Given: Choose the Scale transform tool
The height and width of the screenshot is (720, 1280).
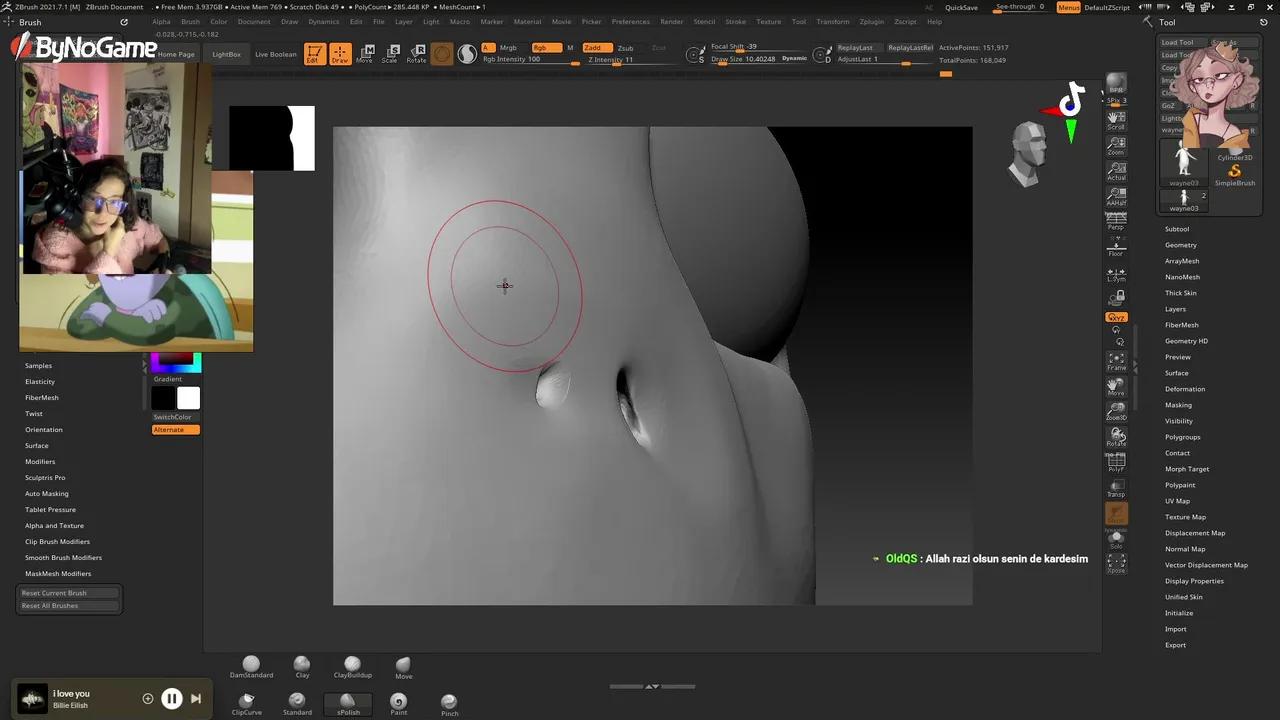Looking at the screenshot, I should 390,54.
